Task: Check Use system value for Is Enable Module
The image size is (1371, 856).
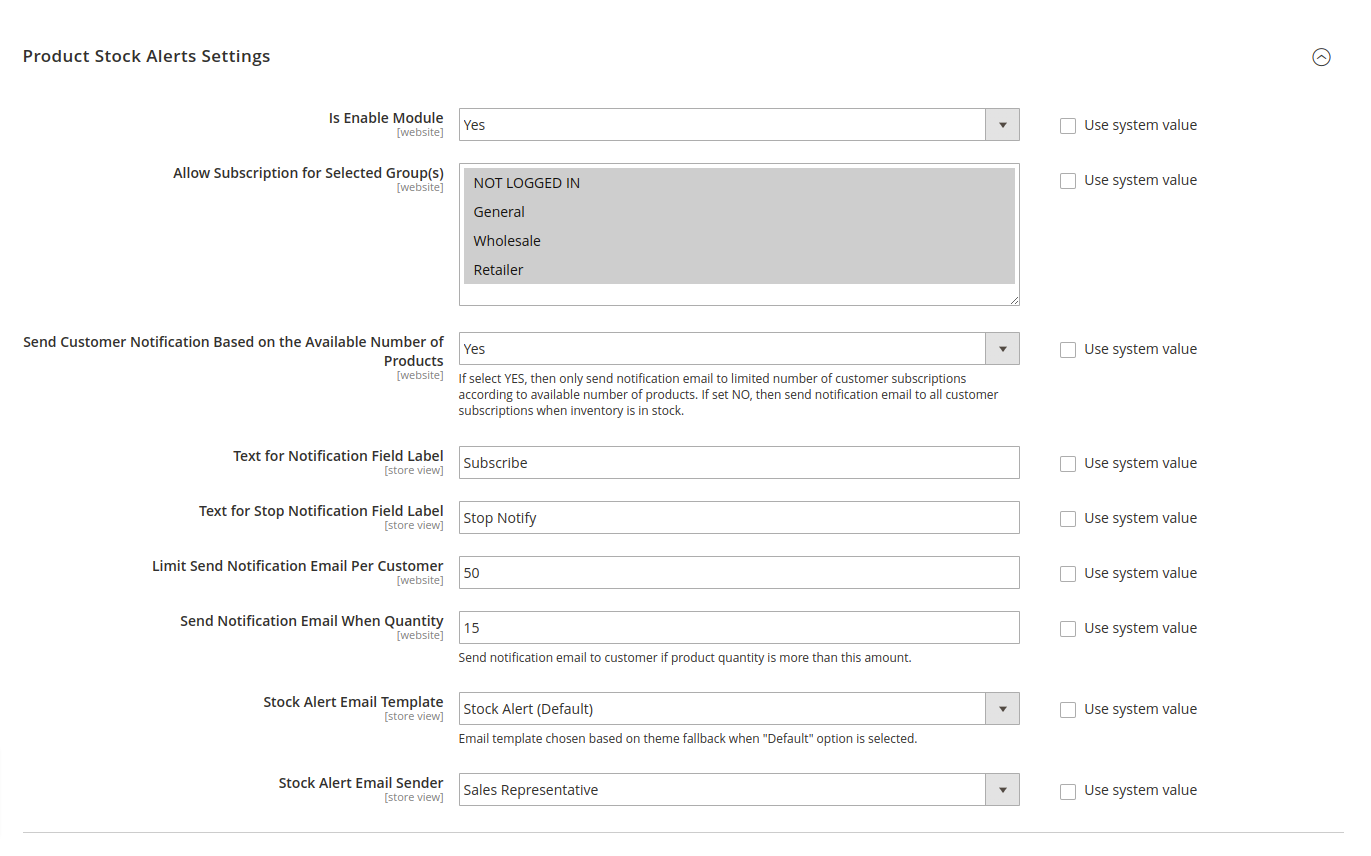Action: [x=1068, y=126]
